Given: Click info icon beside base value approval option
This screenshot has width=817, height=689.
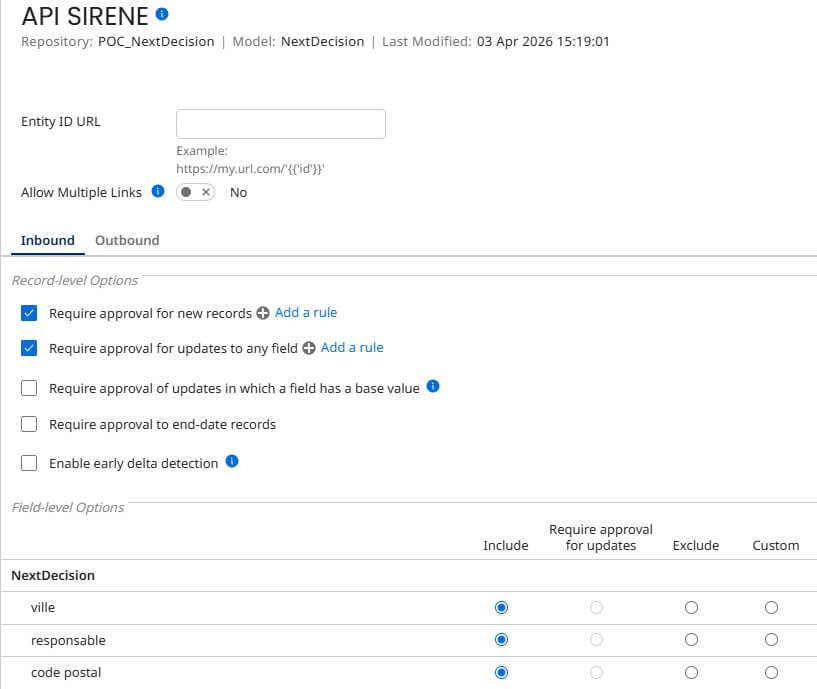Looking at the screenshot, I should coord(433,386).
